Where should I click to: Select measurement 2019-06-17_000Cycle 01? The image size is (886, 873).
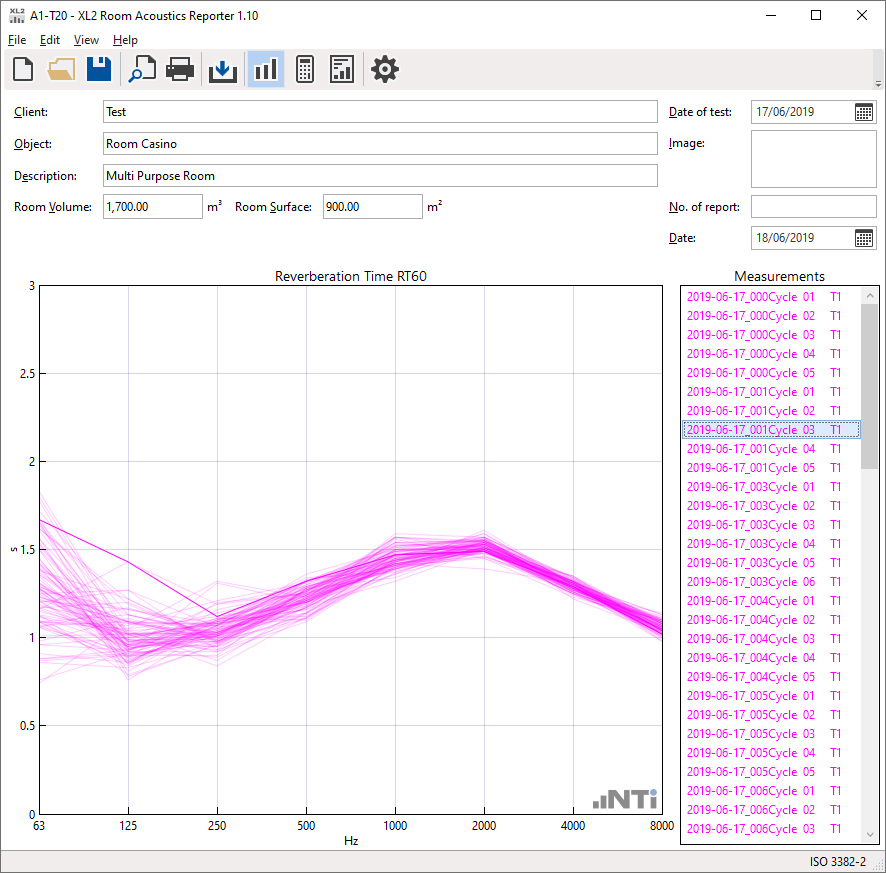click(764, 297)
